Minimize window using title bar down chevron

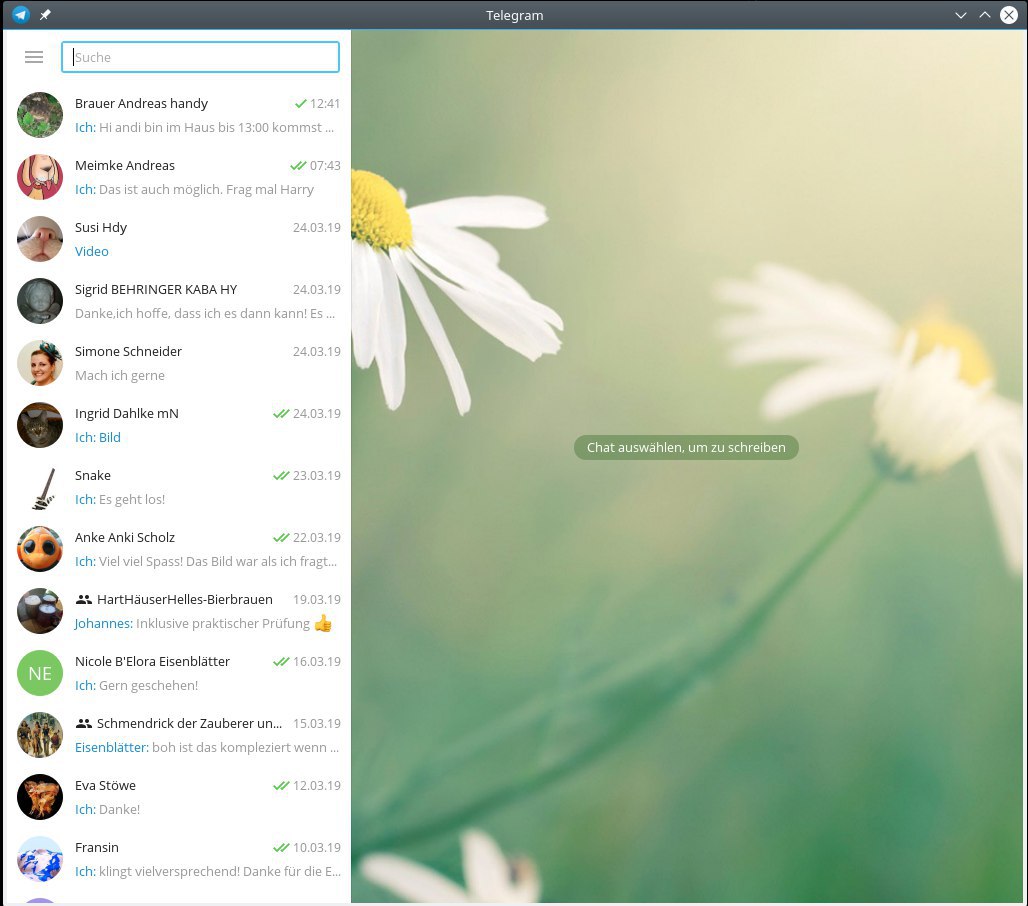961,15
